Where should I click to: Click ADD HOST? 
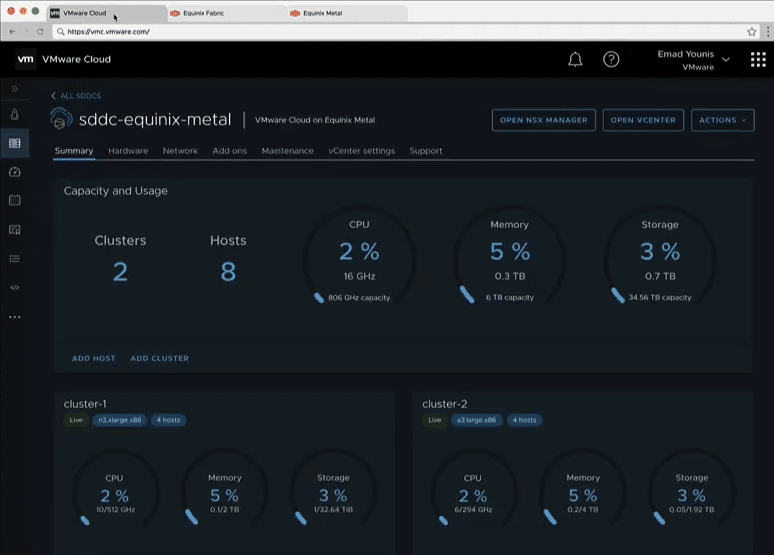[x=94, y=358]
